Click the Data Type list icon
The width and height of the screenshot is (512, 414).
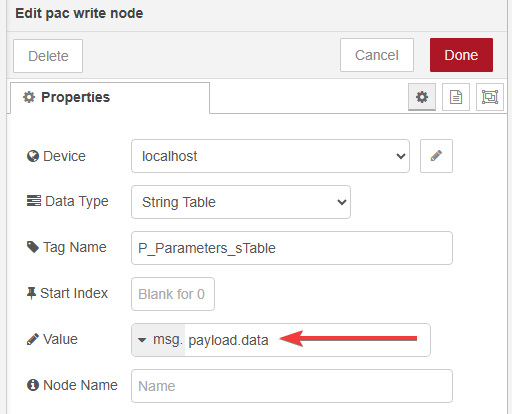pyautogui.click(x=34, y=201)
